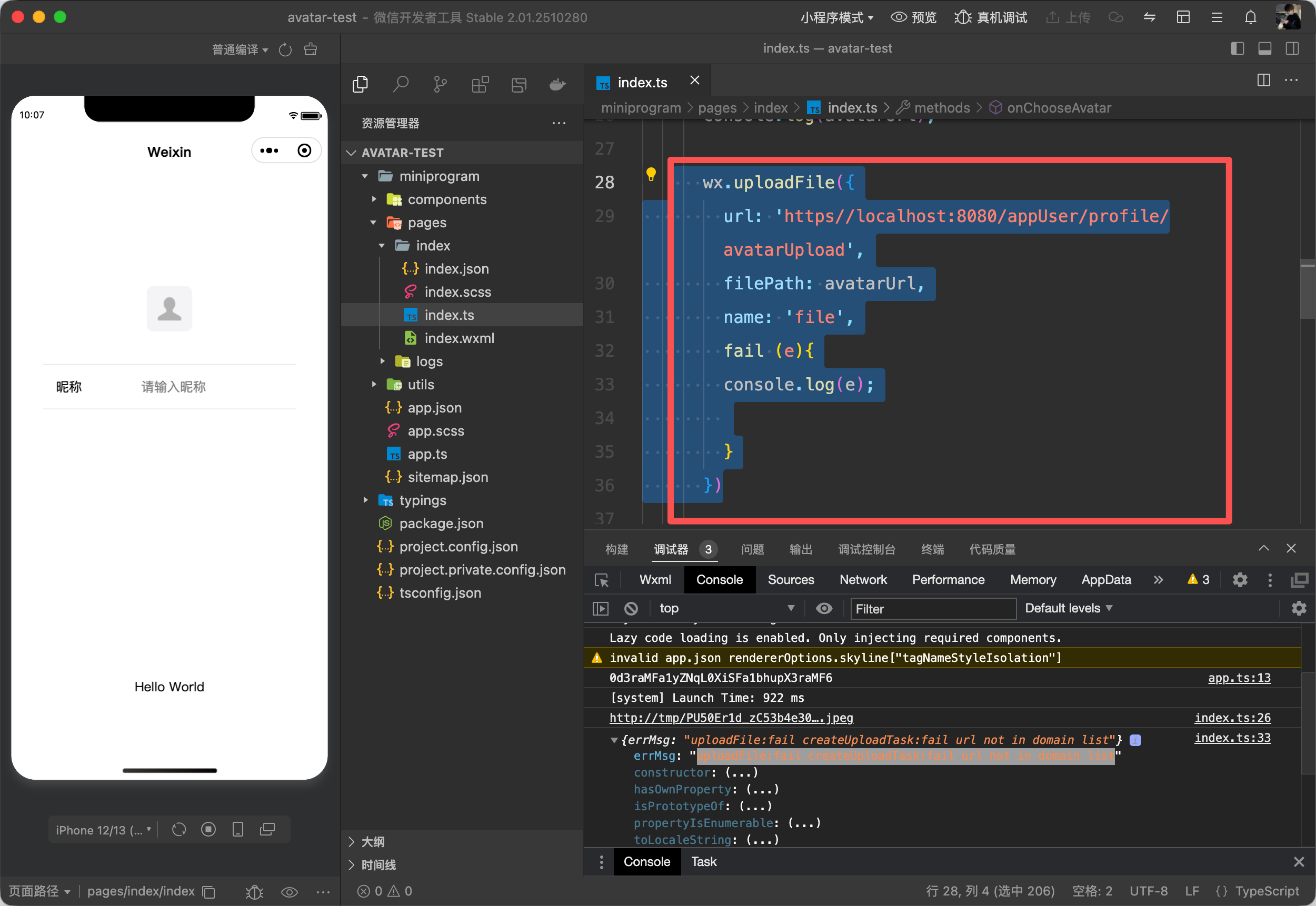Click the compile refresh icon
The image size is (1316, 906).
pos(285,50)
